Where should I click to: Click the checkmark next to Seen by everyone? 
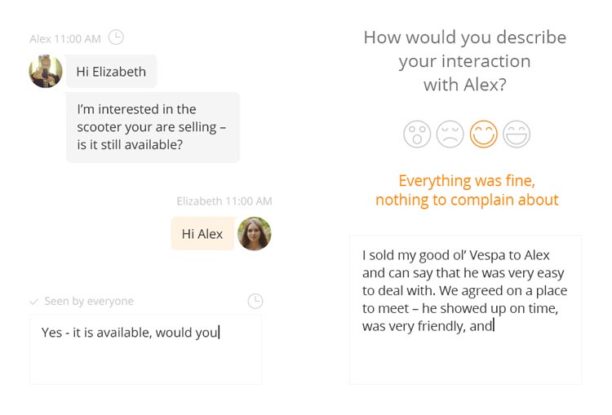coord(35,301)
